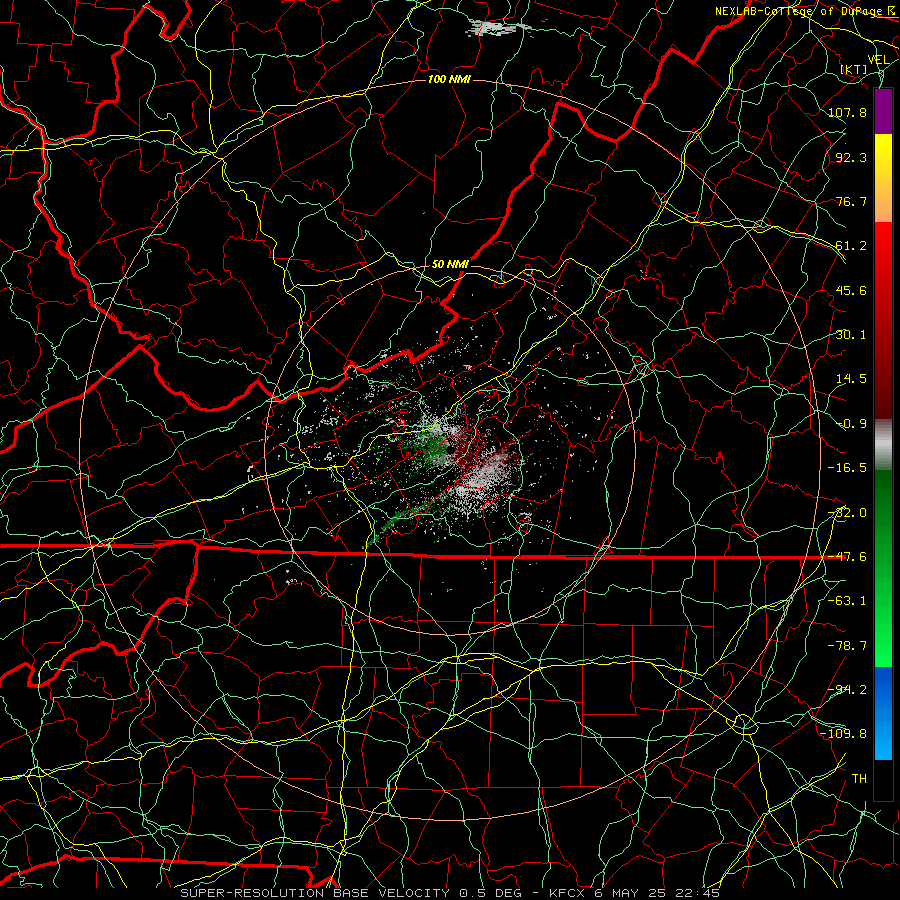Click the -109.8 scale value
This screenshot has height=900, width=900.
coord(843,734)
